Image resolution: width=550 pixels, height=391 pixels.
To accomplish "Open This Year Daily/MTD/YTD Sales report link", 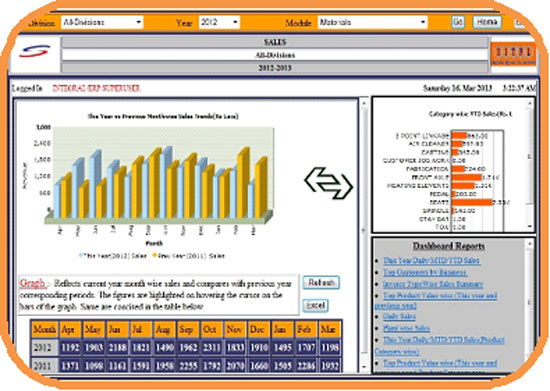I will (x=432, y=261).
